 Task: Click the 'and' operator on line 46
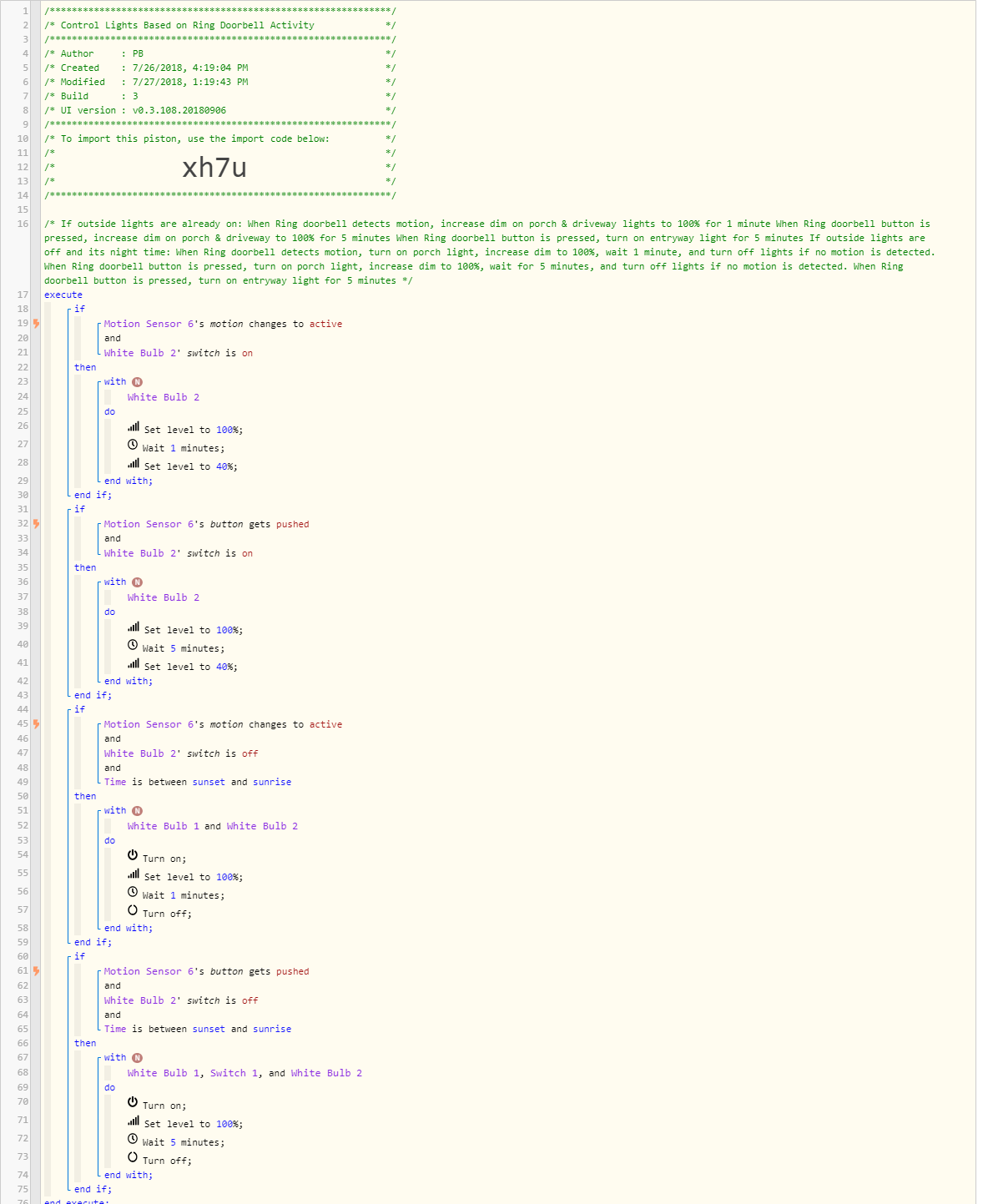pos(113,738)
